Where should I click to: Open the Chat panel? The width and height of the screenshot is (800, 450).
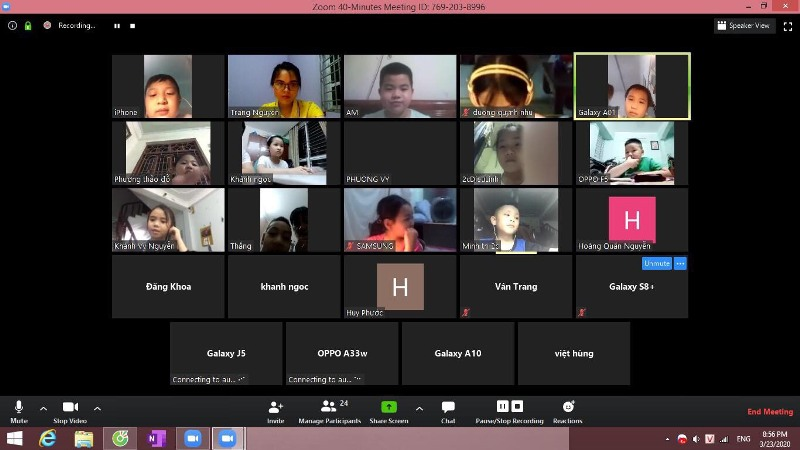pos(448,408)
